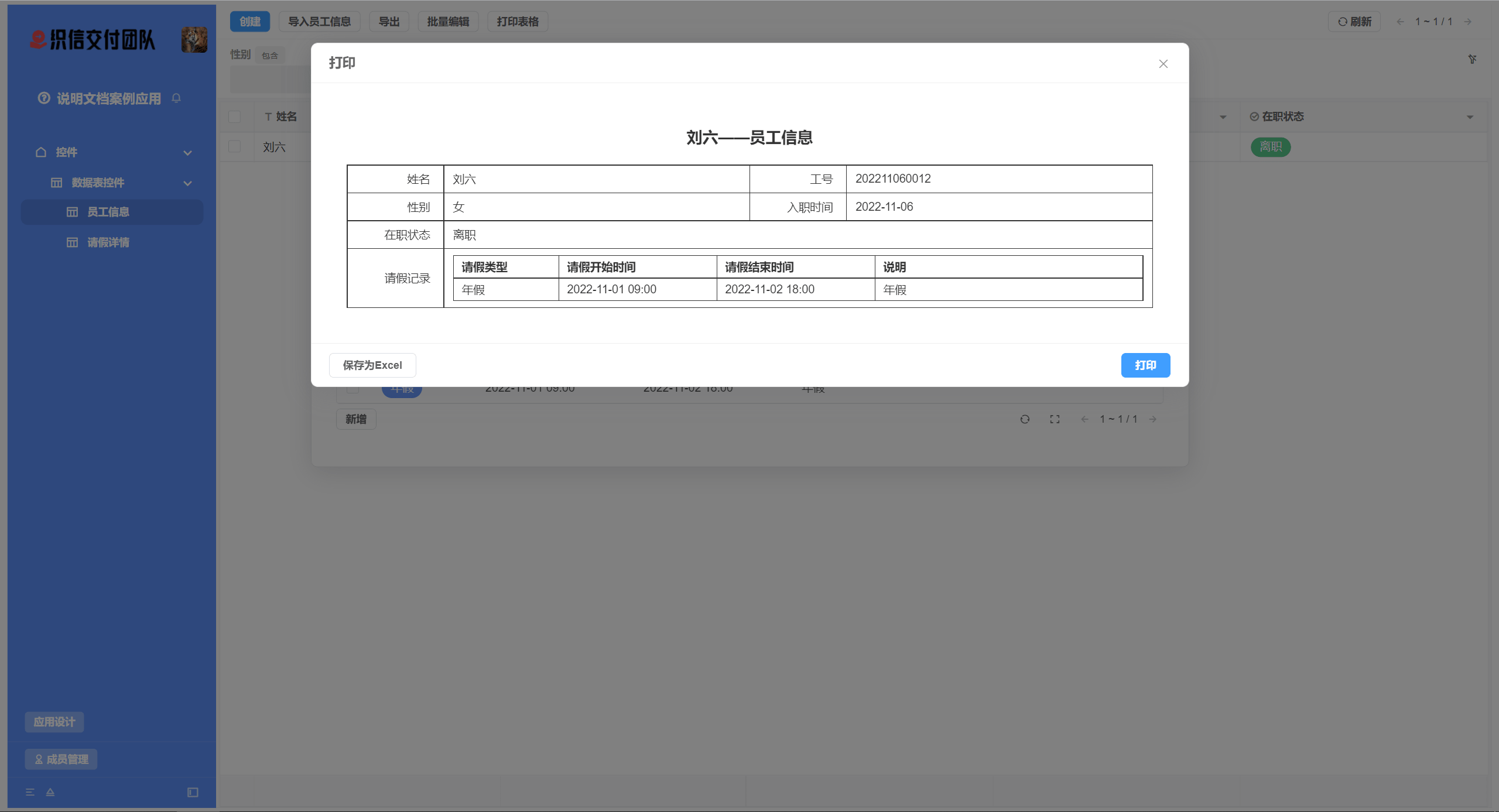Screen dimensions: 1499x812
Task: Click the fullscreen expand icon near 新增 pagination
Action: pyautogui.click(x=1055, y=419)
